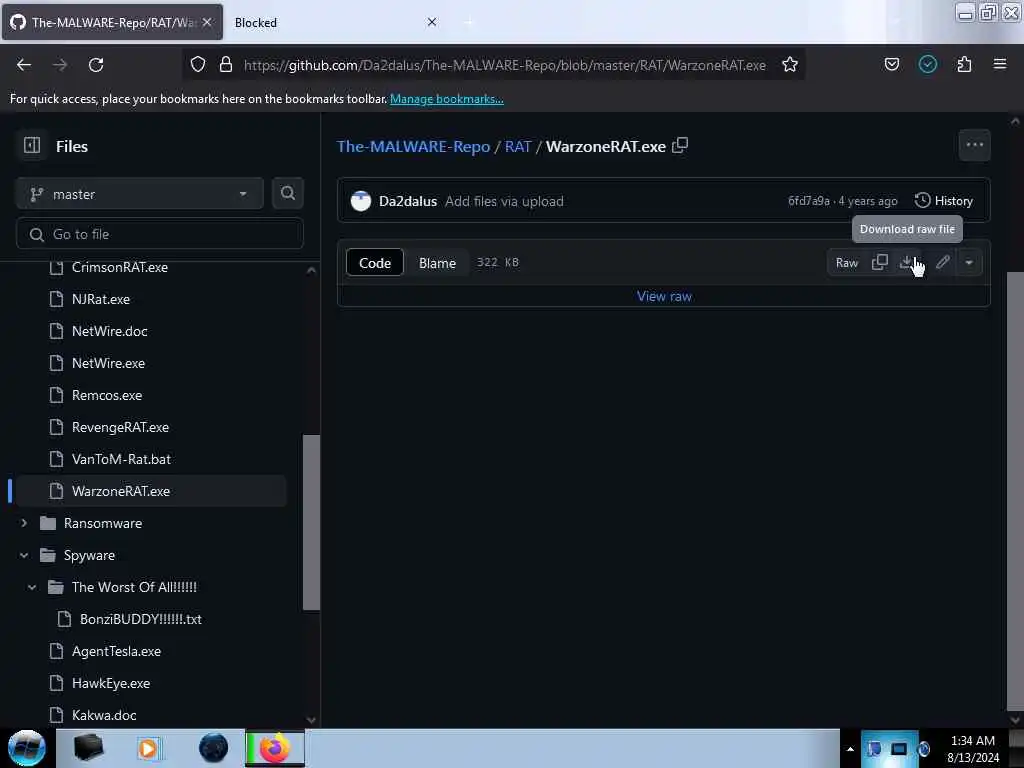Open the master branch dropdown
The width and height of the screenshot is (1024, 768).
pyautogui.click(x=140, y=194)
